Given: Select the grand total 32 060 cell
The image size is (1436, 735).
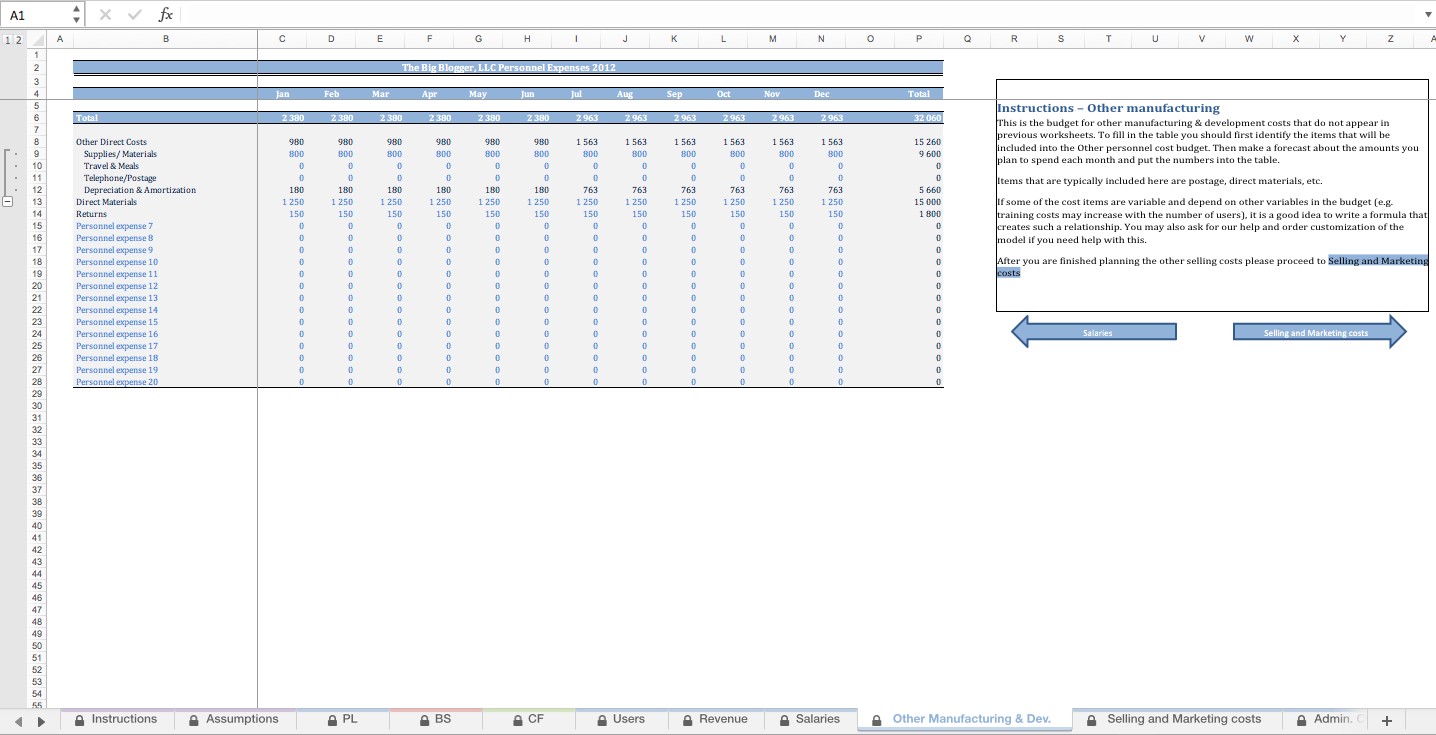Looking at the screenshot, I should pyautogui.click(x=919, y=118).
